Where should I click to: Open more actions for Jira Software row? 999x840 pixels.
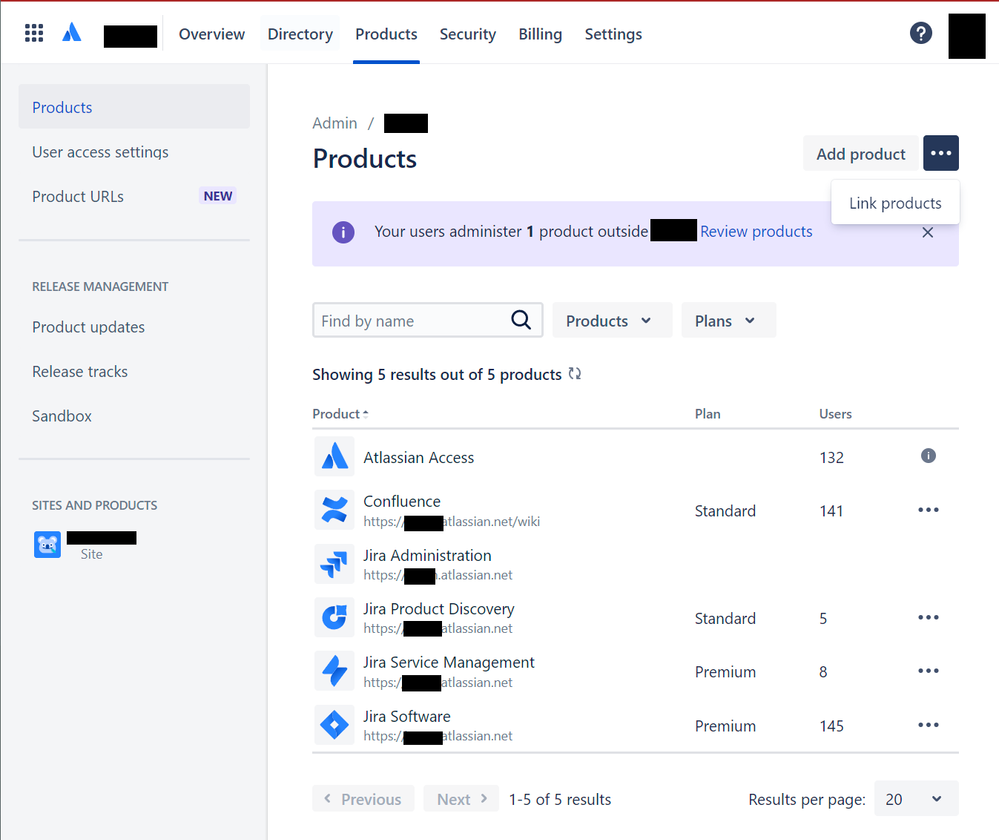[928, 725]
